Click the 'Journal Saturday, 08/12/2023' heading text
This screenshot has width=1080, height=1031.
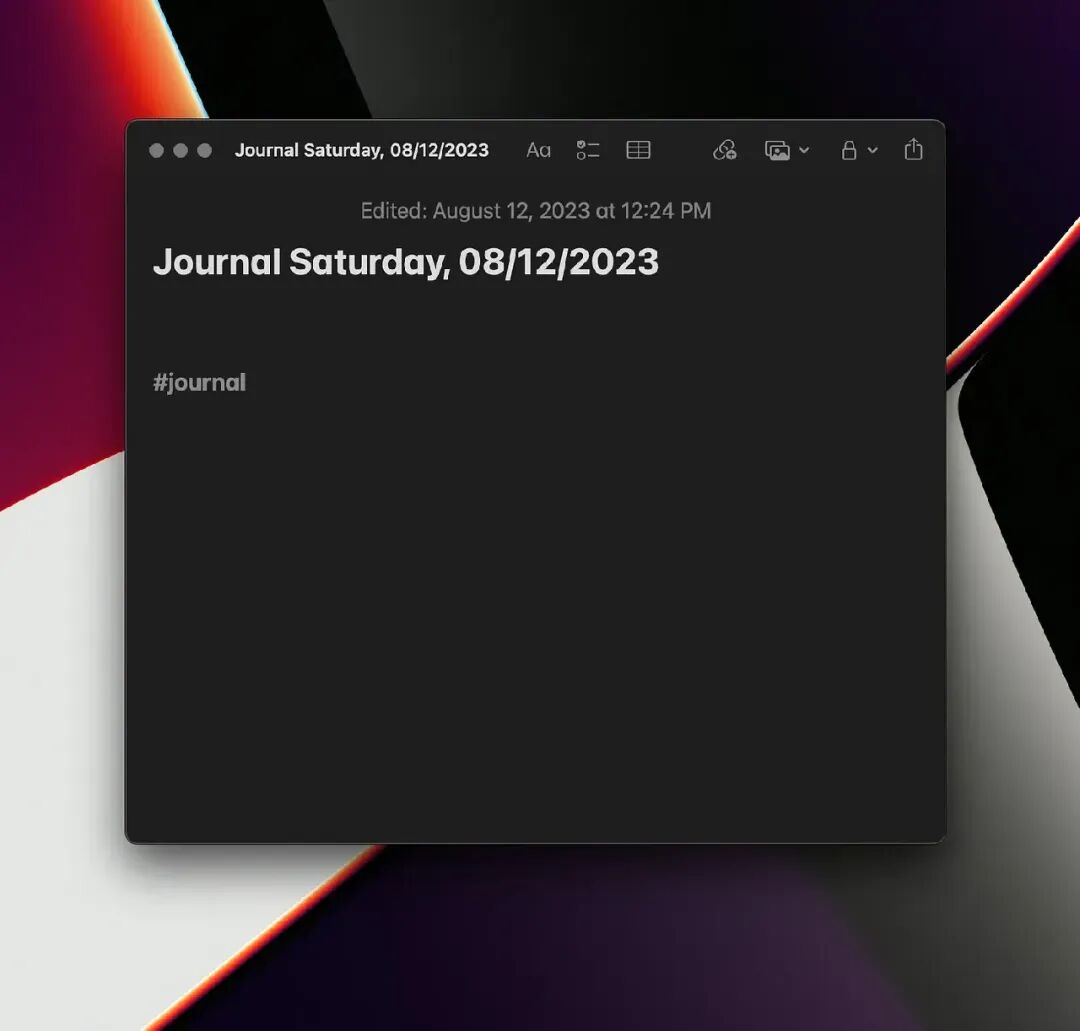pyautogui.click(x=405, y=262)
